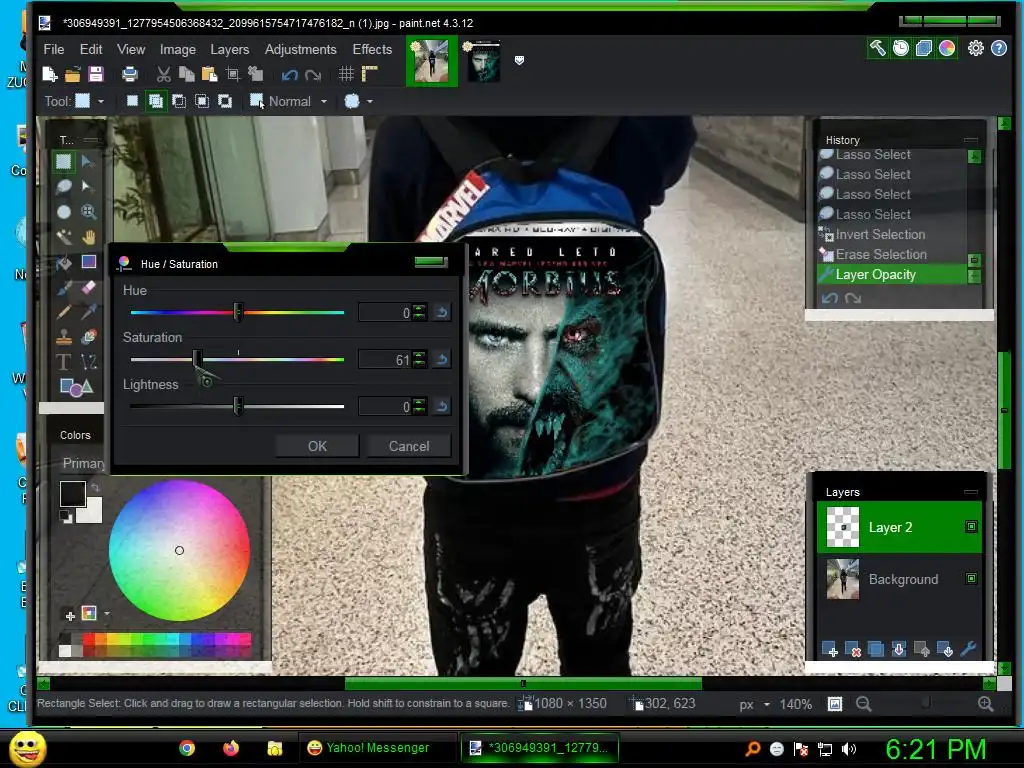Toggle the Layers window button
Viewport: 1024px width, 768px height.
923,48
